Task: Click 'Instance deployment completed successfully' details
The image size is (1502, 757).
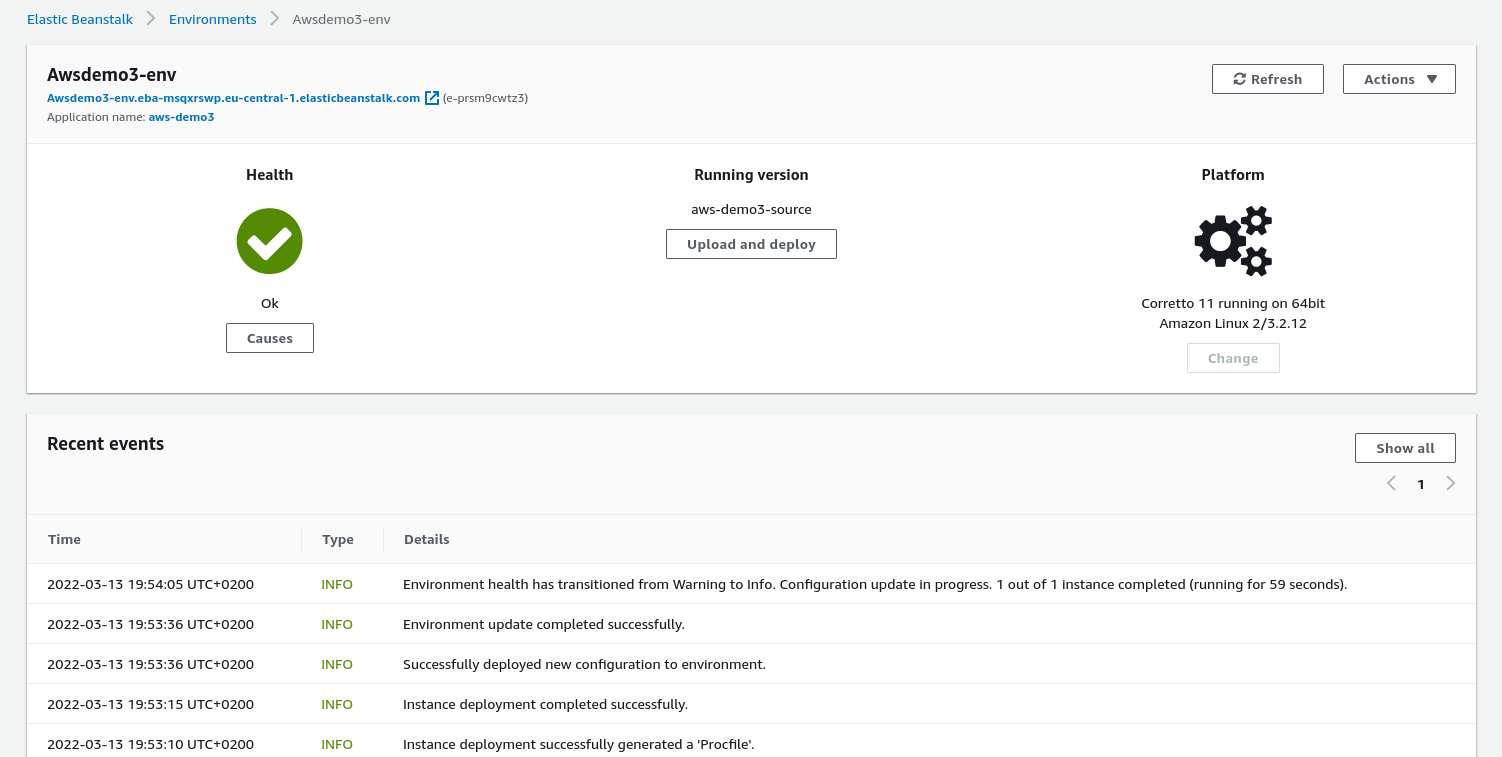Action: [x=545, y=704]
